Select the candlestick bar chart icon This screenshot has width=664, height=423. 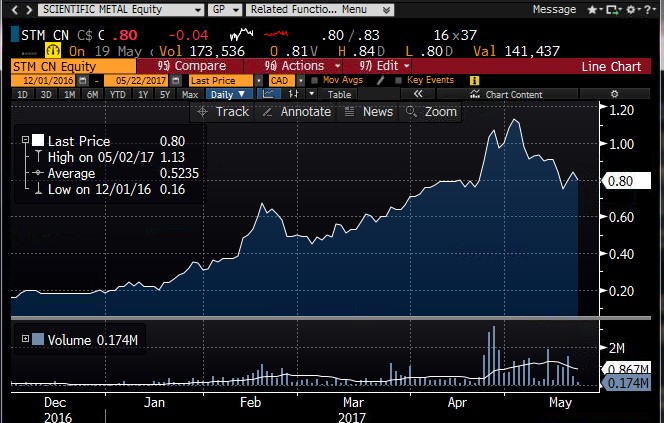click(x=294, y=94)
